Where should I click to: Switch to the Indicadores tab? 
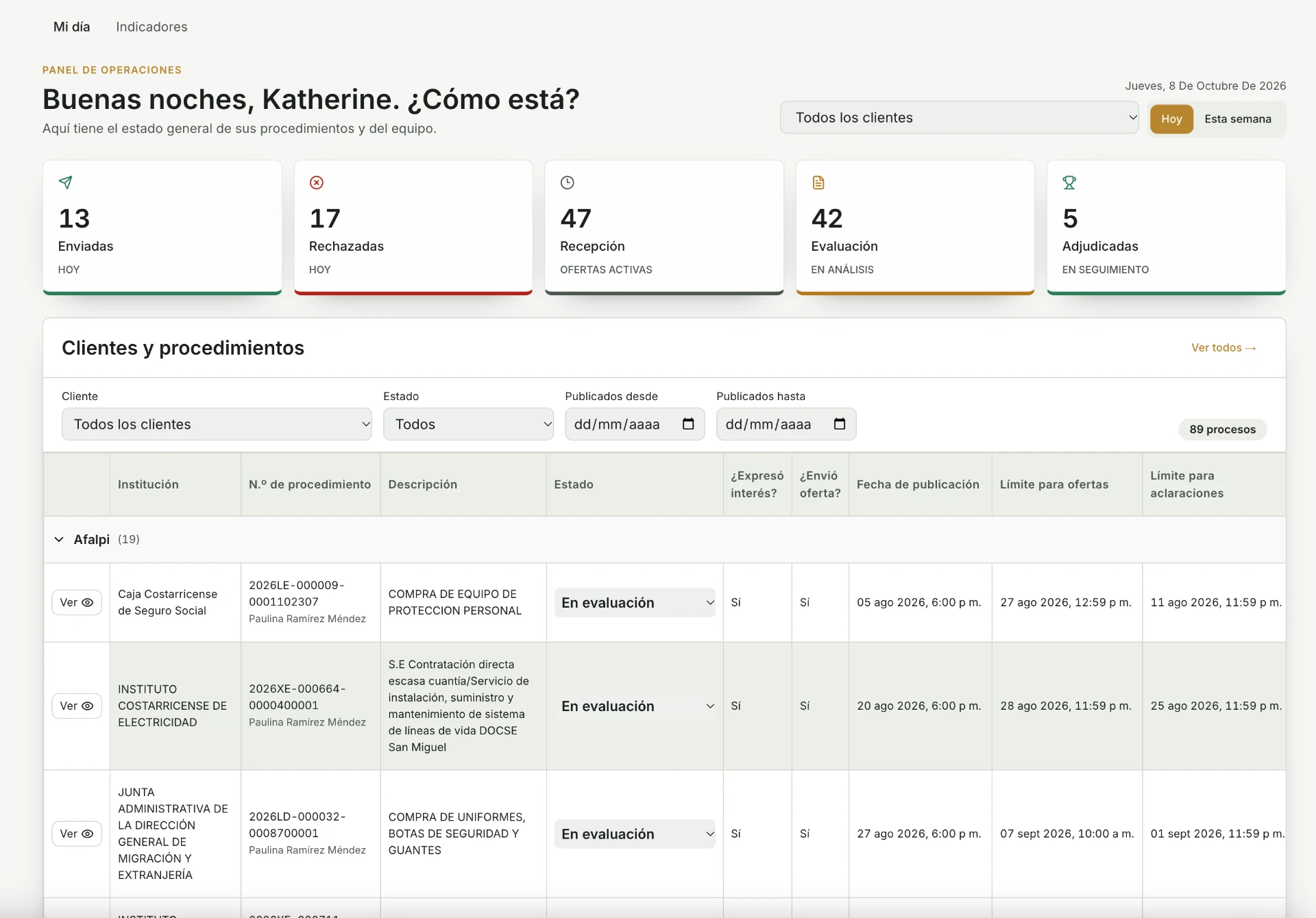pos(151,27)
